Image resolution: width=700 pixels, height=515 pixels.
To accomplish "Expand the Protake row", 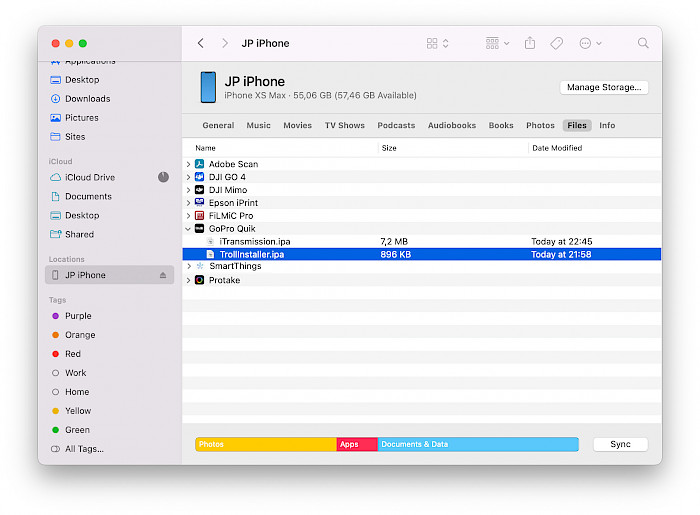I will 188,280.
